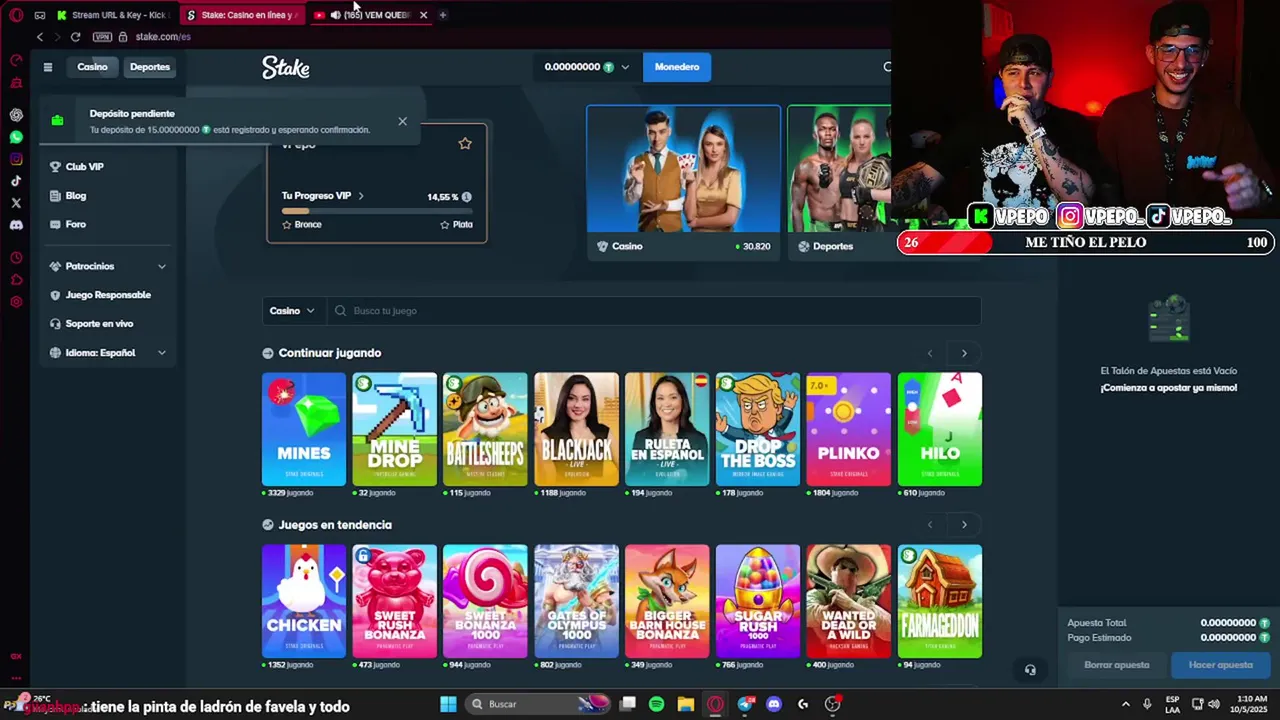Open live support headset icon near betslip
Viewport: 1280px width, 720px height.
(1030, 670)
